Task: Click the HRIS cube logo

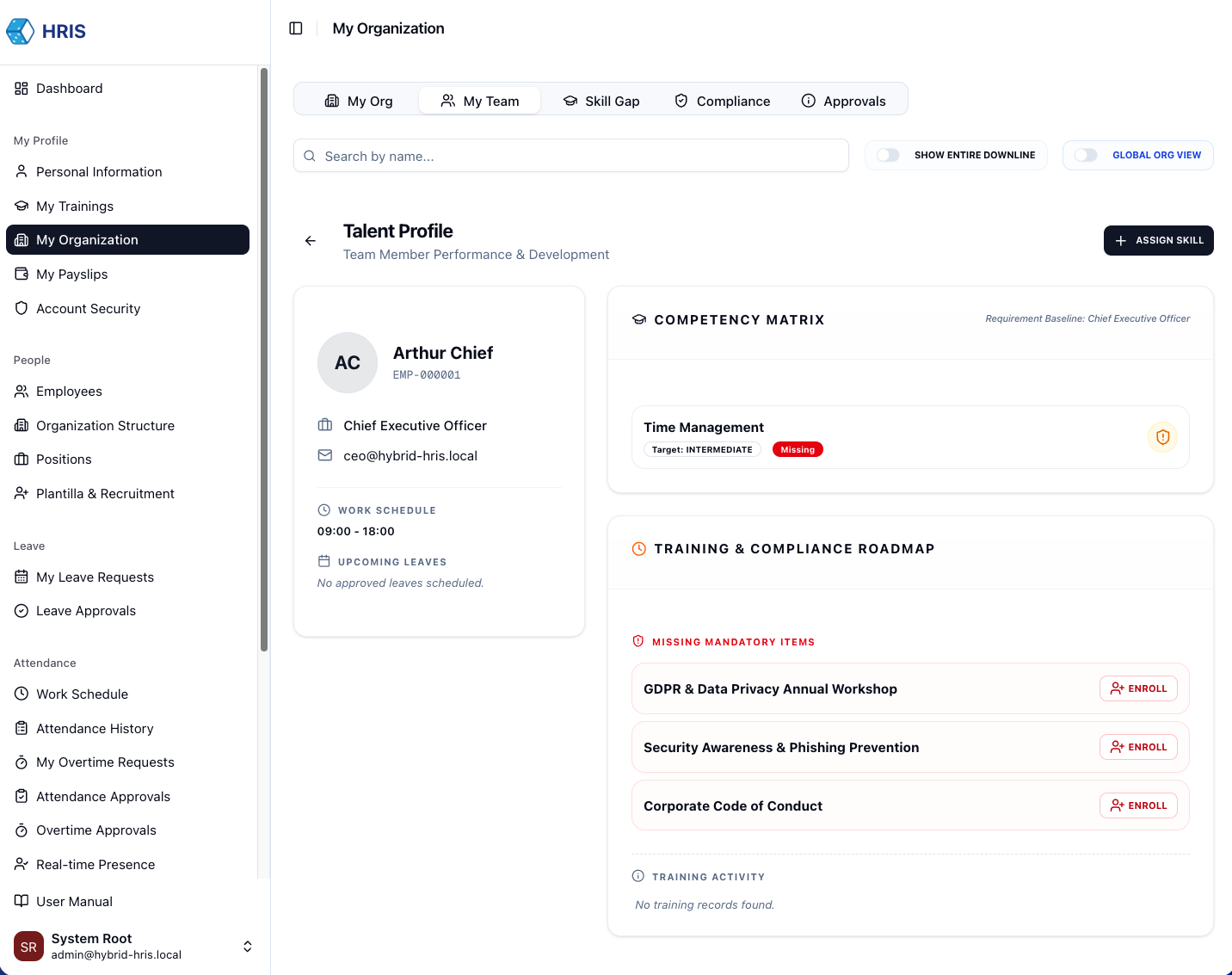Action: [x=21, y=32]
